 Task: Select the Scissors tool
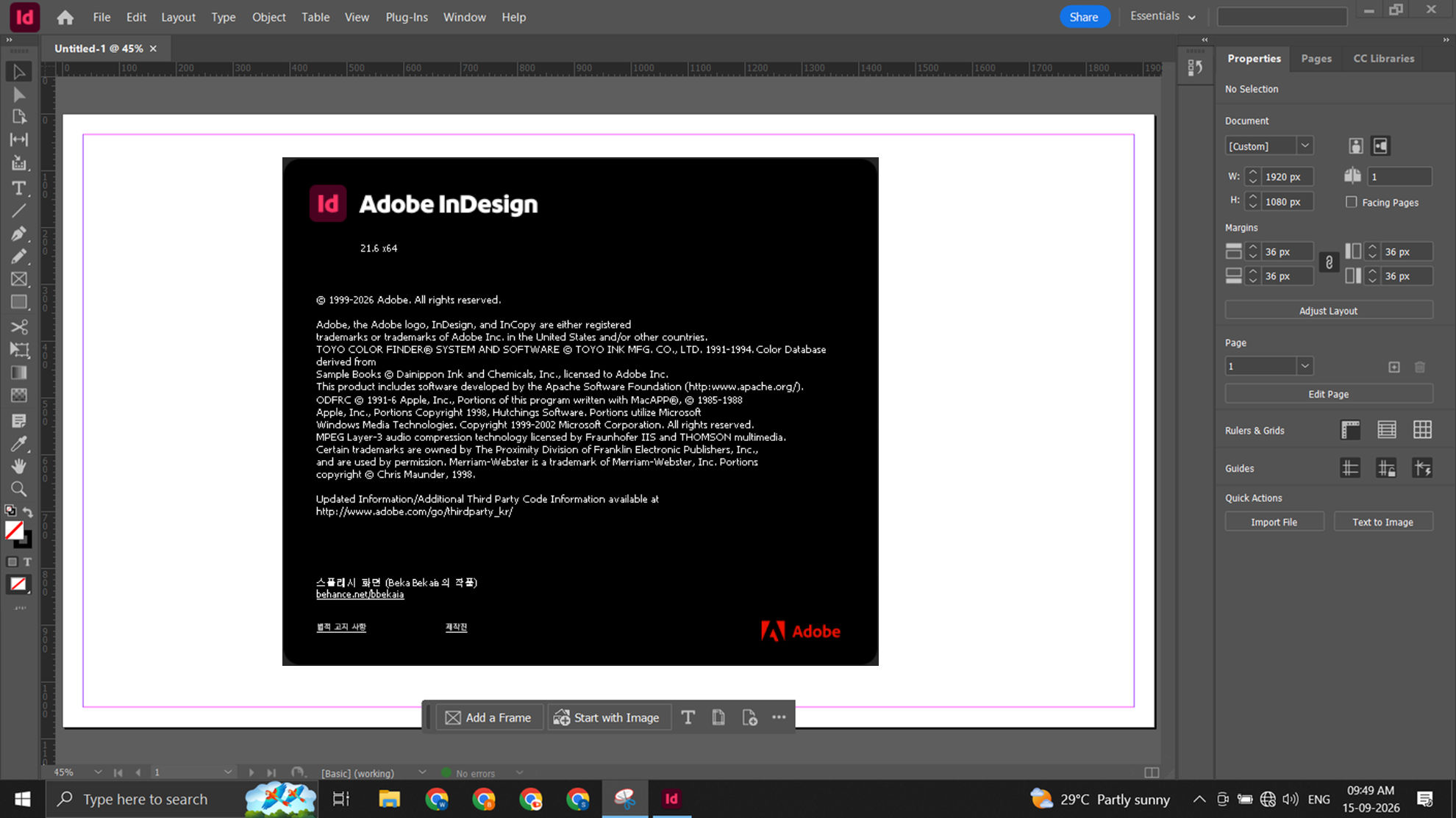tap(19, 327)
